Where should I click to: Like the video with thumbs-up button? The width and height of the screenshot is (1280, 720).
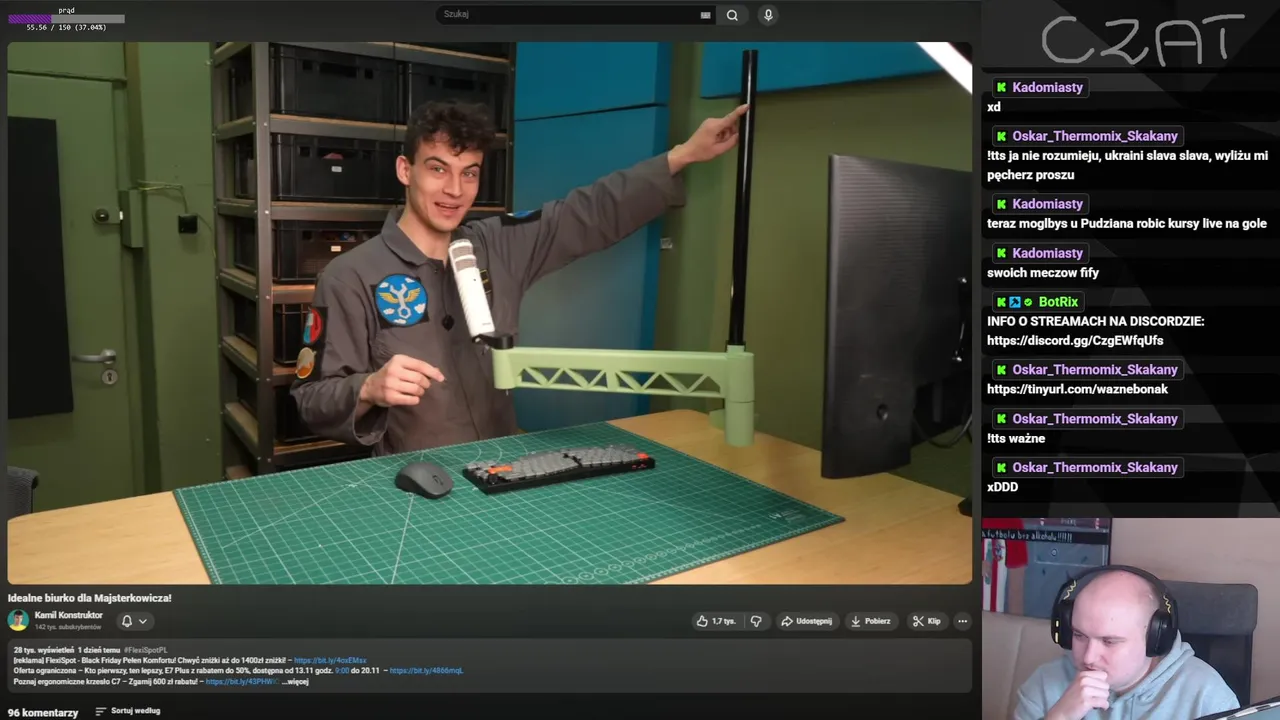pos(716,621)
